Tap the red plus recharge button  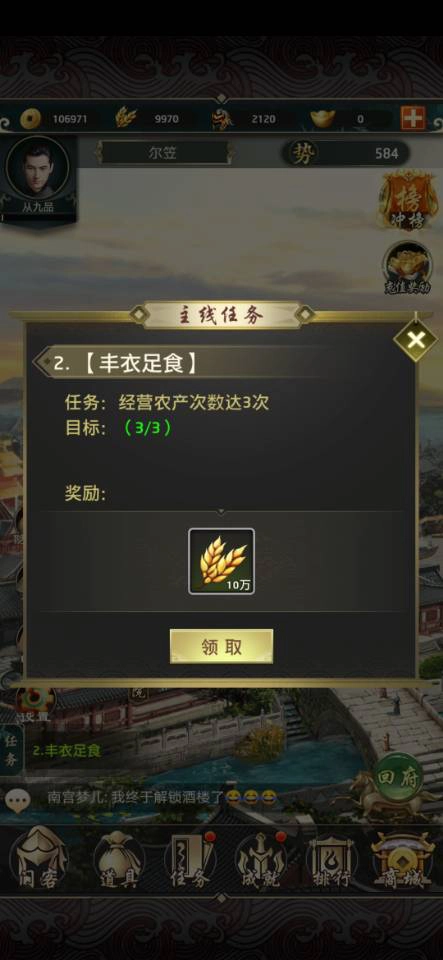click(413, 119)
